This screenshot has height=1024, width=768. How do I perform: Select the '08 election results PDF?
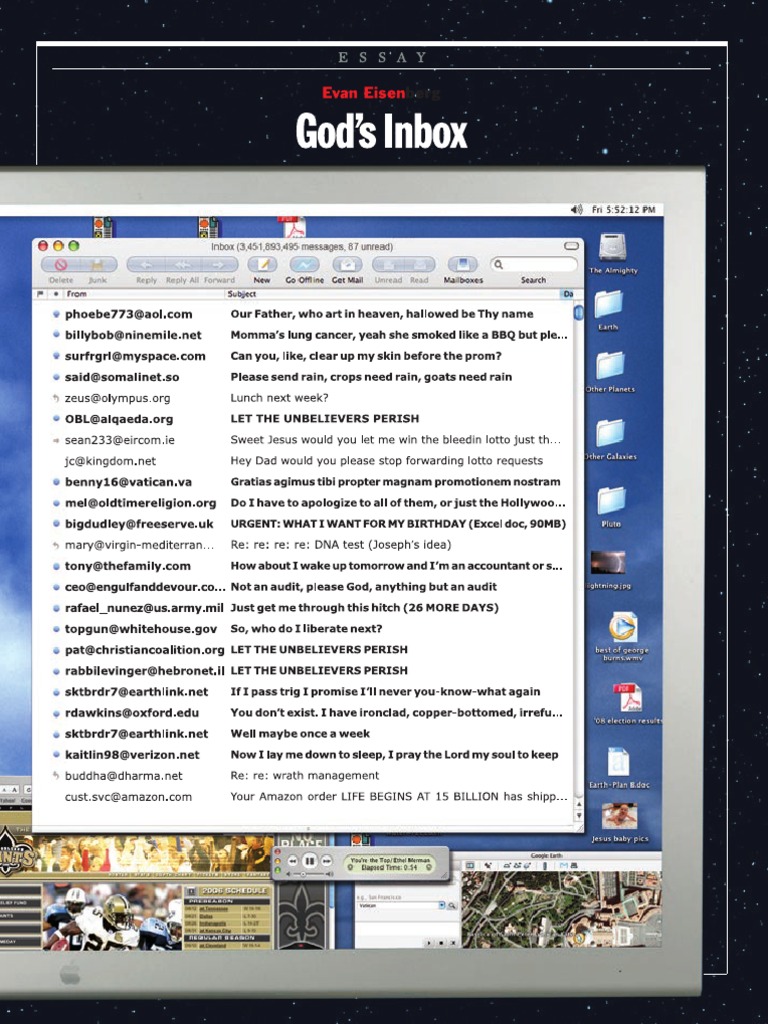click(627, 698)
